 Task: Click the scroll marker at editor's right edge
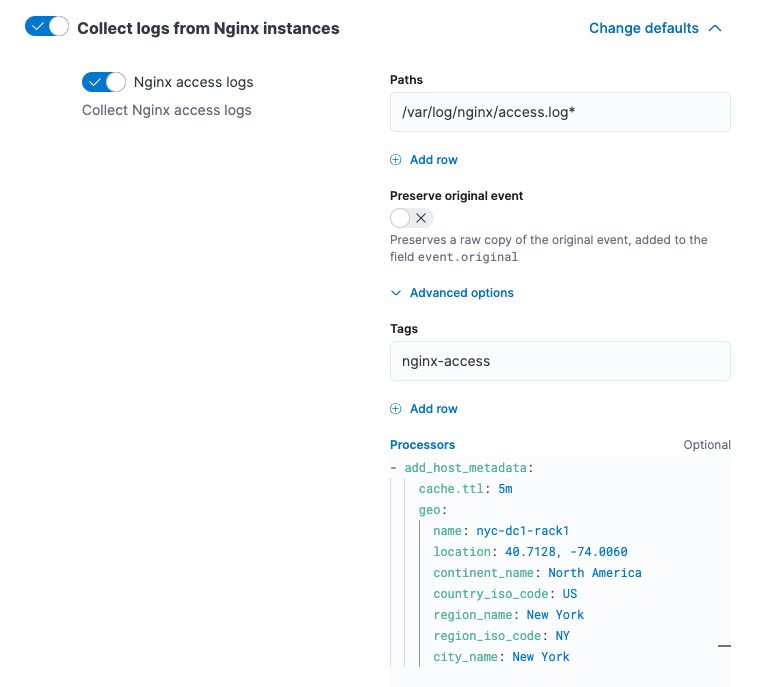(724, 647)
